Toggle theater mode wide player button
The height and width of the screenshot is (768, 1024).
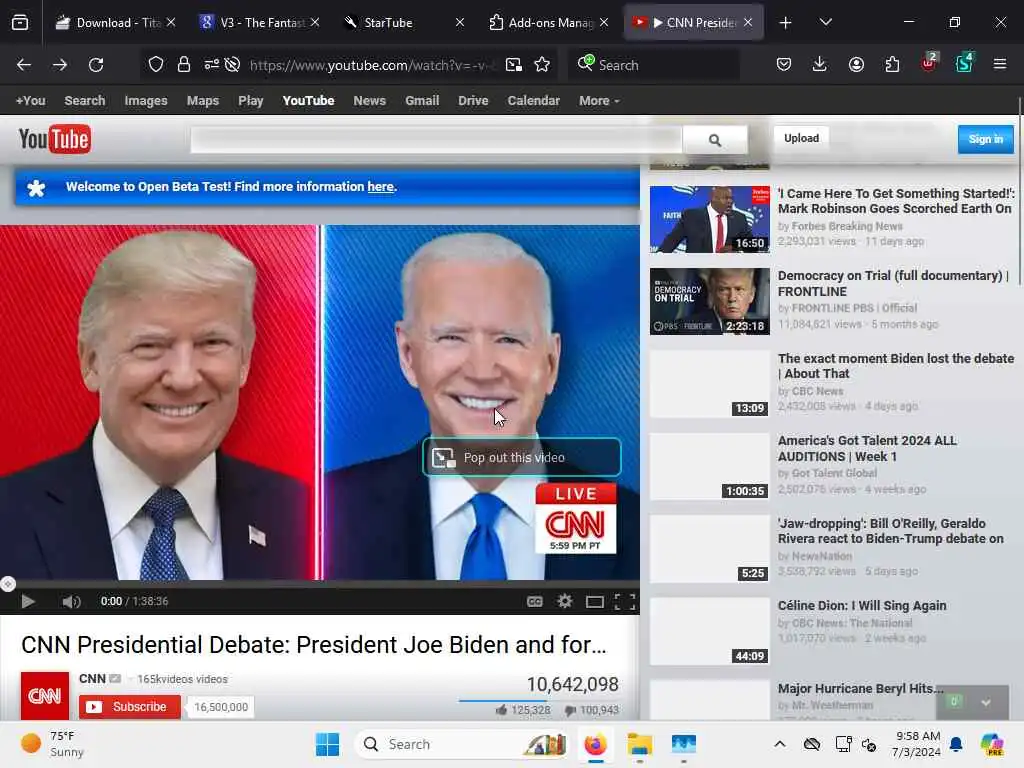tap(595, 601)
